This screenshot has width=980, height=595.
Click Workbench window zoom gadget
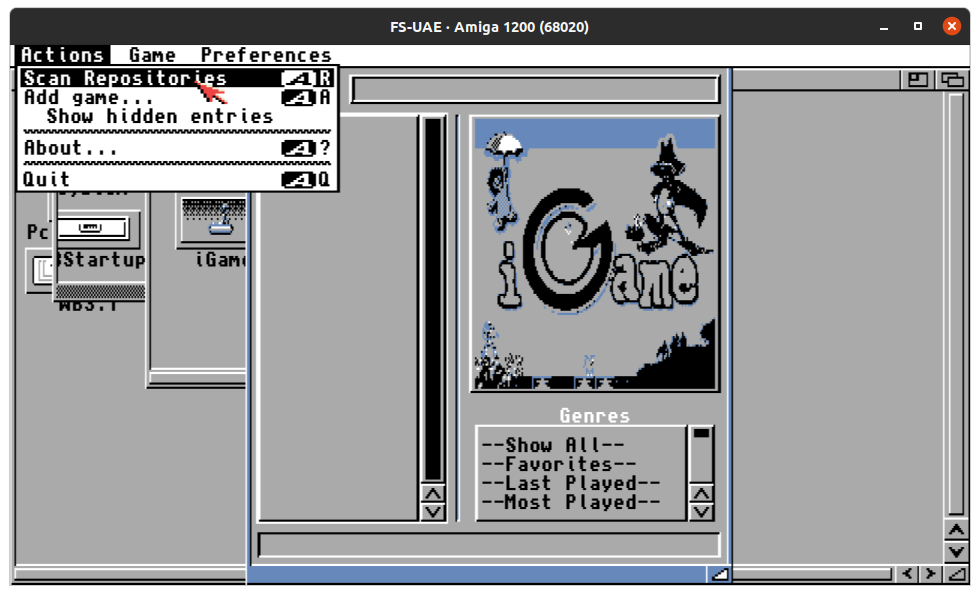coord(917,79)
